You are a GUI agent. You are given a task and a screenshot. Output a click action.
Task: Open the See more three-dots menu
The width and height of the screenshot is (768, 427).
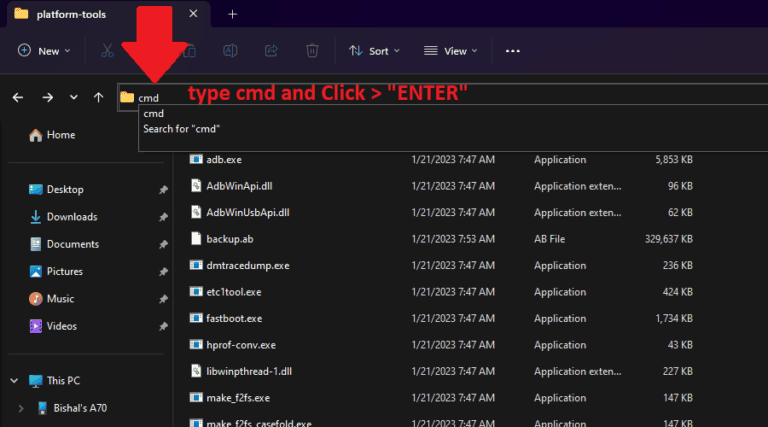(513, 50)
